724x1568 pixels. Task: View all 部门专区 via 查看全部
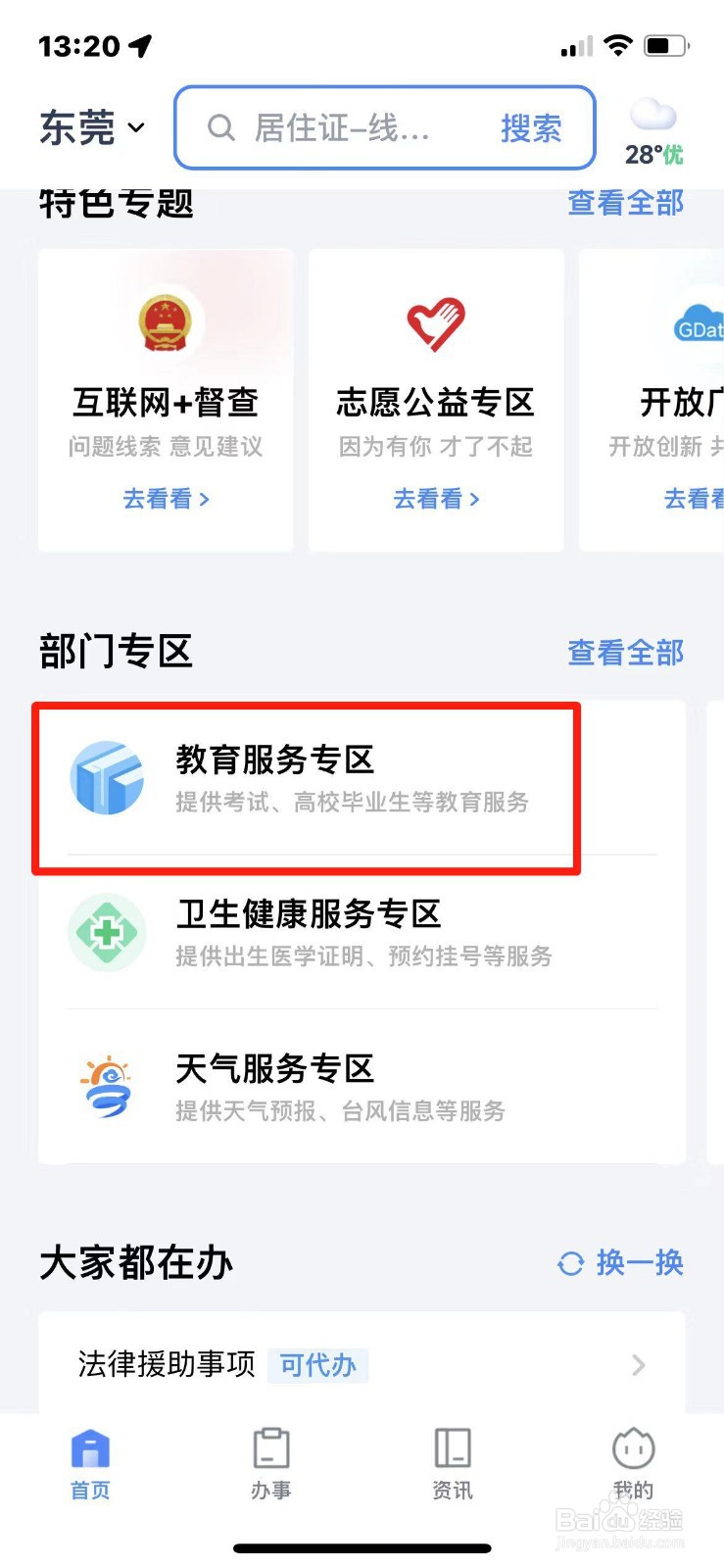626,652
